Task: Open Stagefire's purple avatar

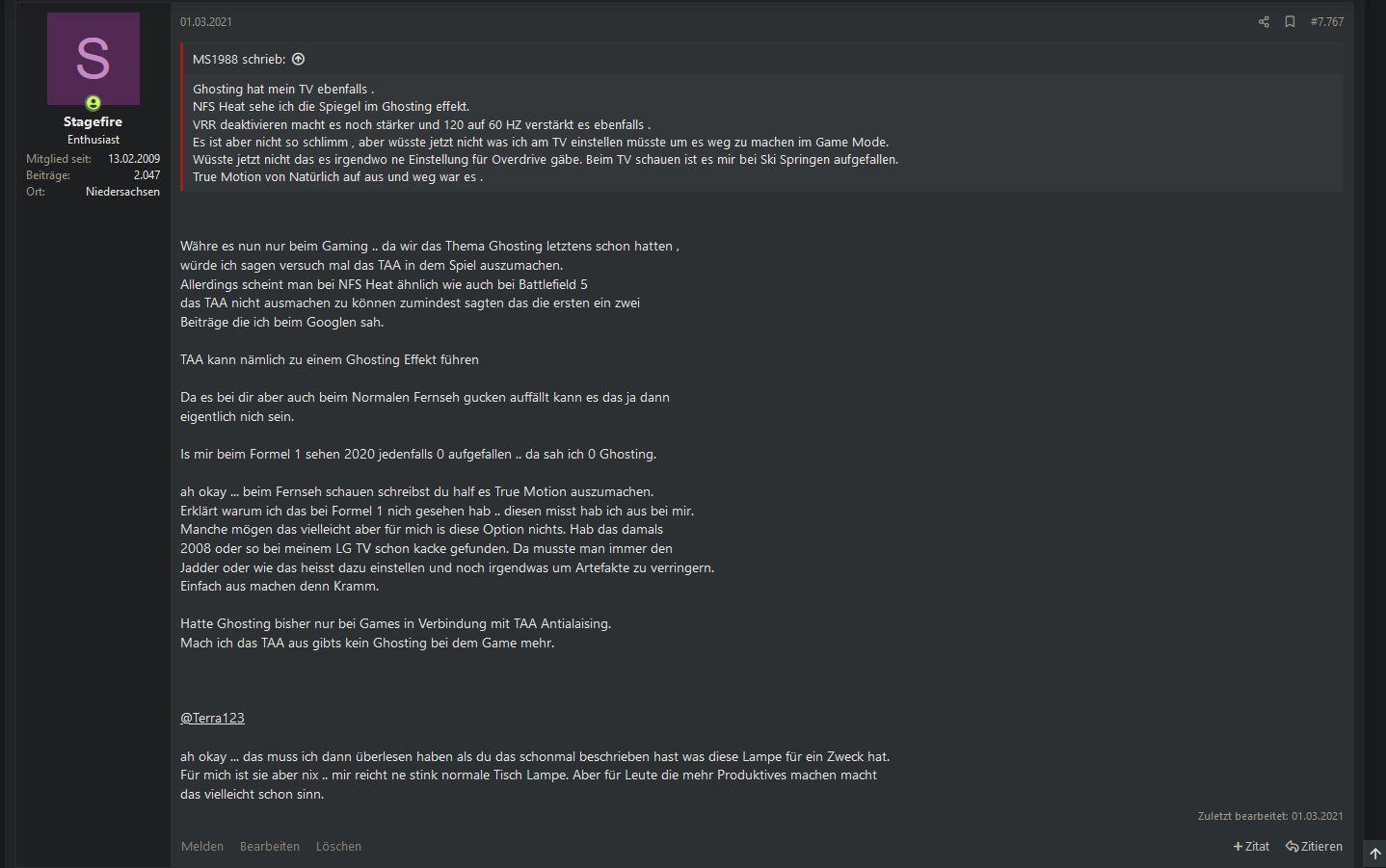Action: click(93, 59)
